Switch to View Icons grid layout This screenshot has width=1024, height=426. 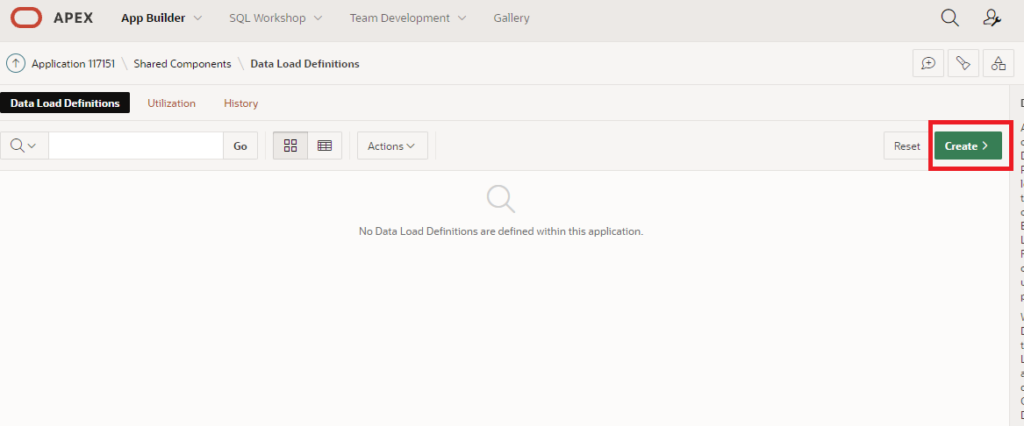[x=290, y=146]
